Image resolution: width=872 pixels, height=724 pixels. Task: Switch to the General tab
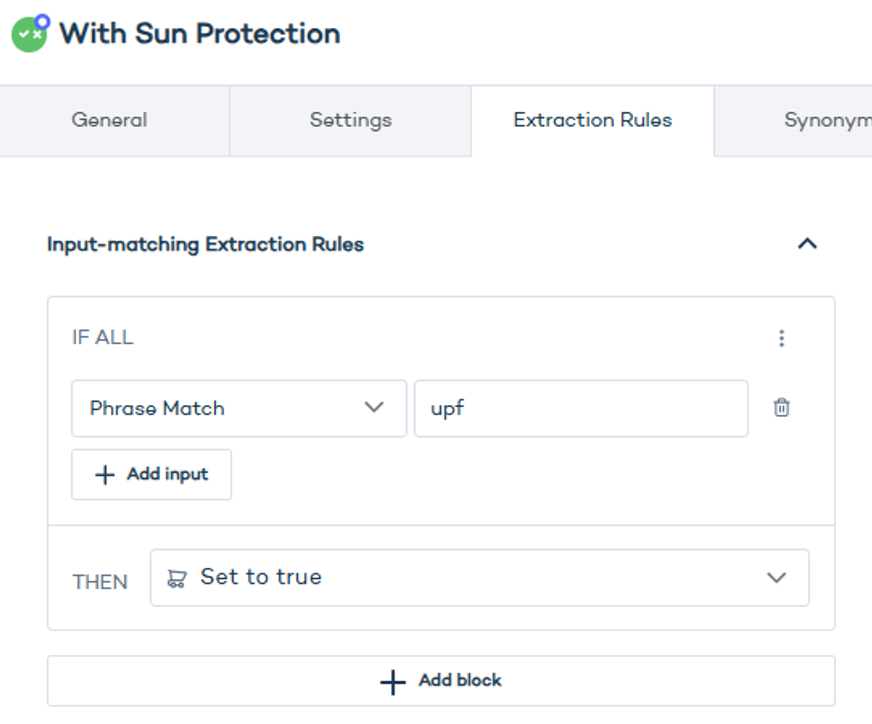tap(108, 120)
